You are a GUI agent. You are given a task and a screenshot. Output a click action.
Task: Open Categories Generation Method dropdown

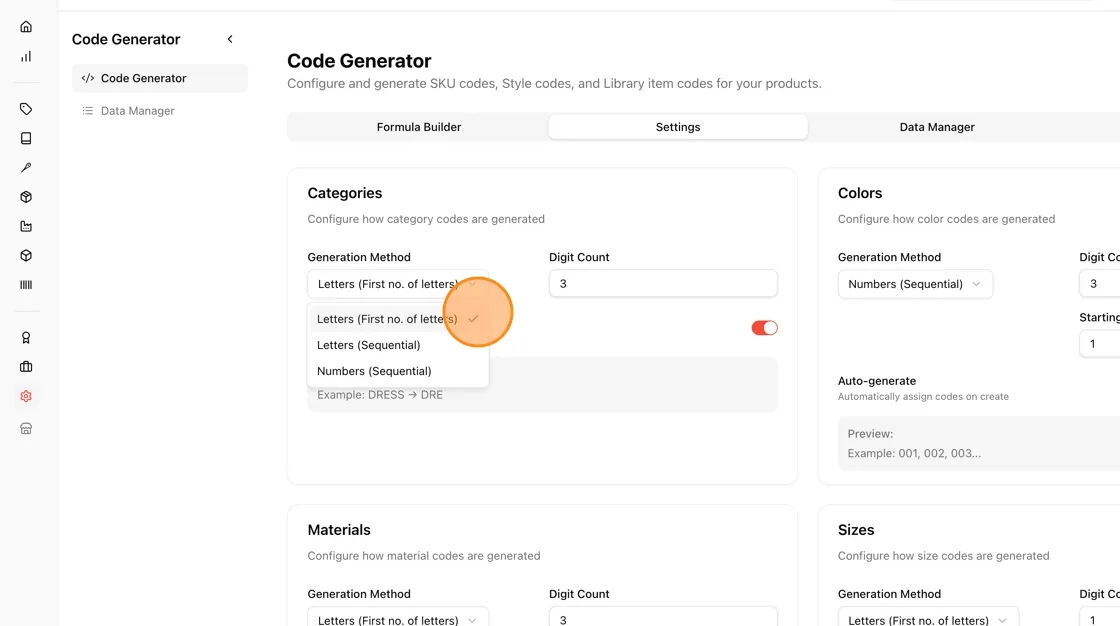[398, 284]
